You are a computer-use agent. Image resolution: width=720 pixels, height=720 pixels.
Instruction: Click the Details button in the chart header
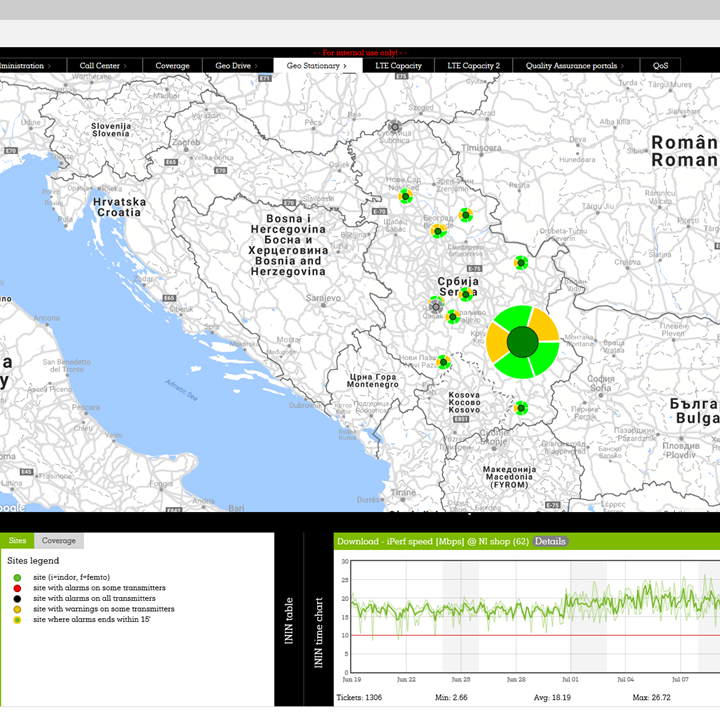click(550, 541)
